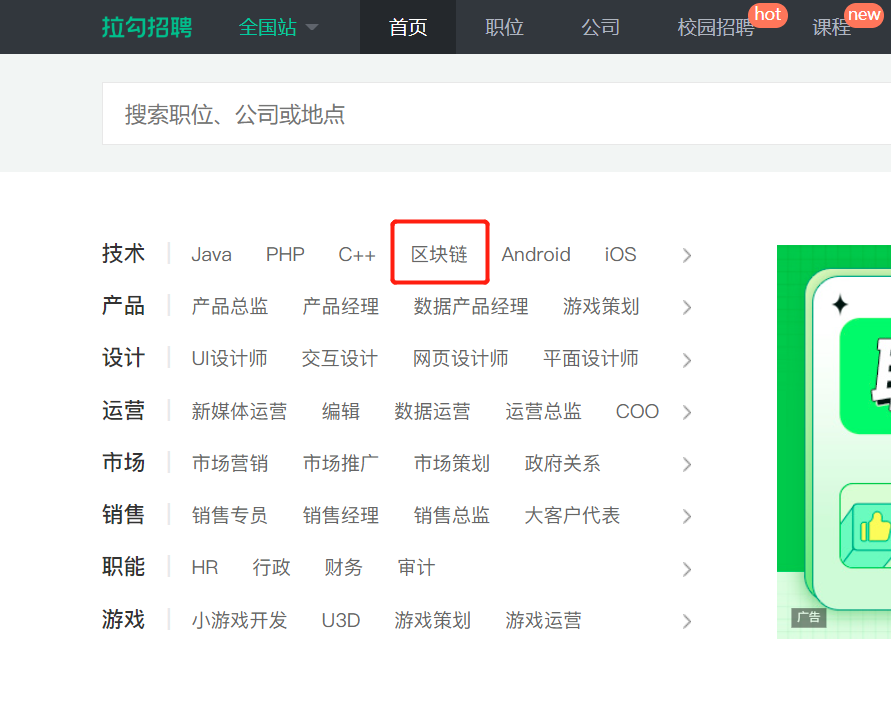Open the 公司 nav tab
The height and width of the screenshot is (701, 891).
click(x=600, y=27)
